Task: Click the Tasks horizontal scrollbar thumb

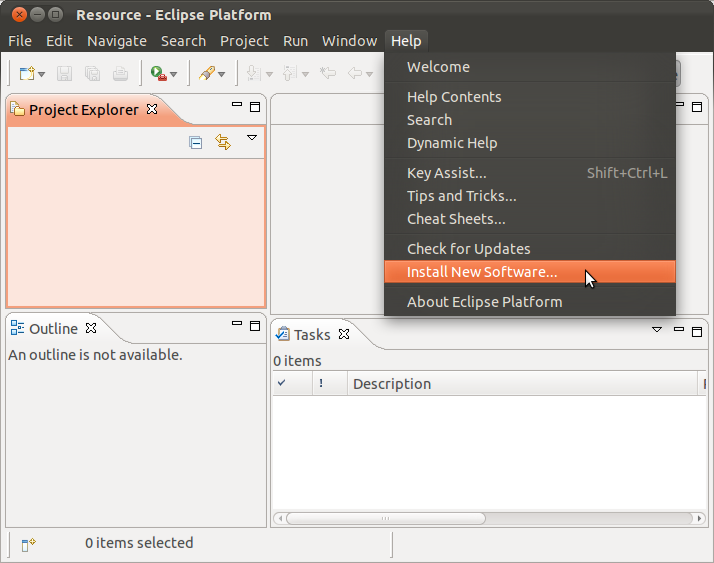Action: click(386, 518)
